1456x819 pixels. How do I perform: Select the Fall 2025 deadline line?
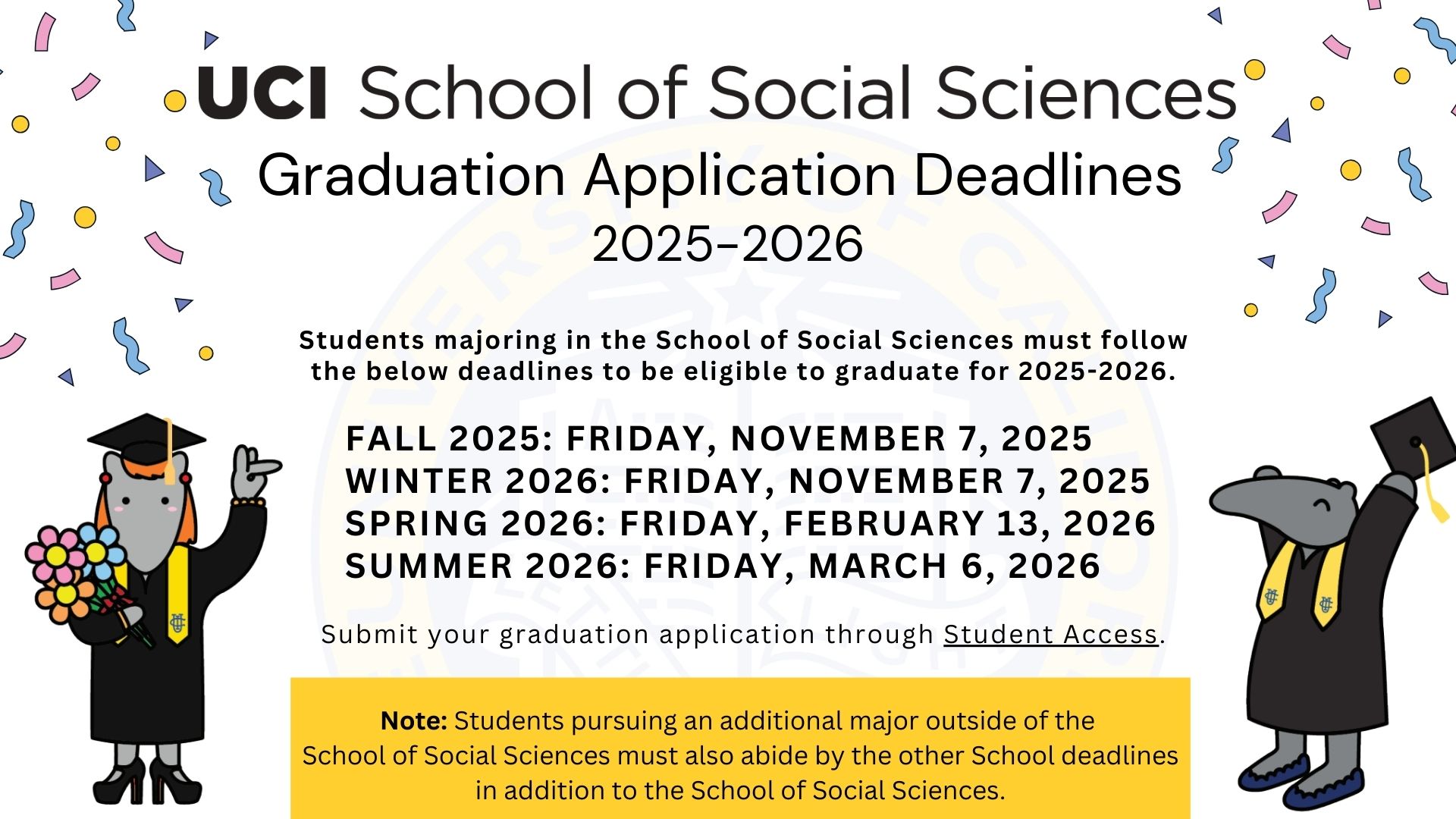pos(718,439)
